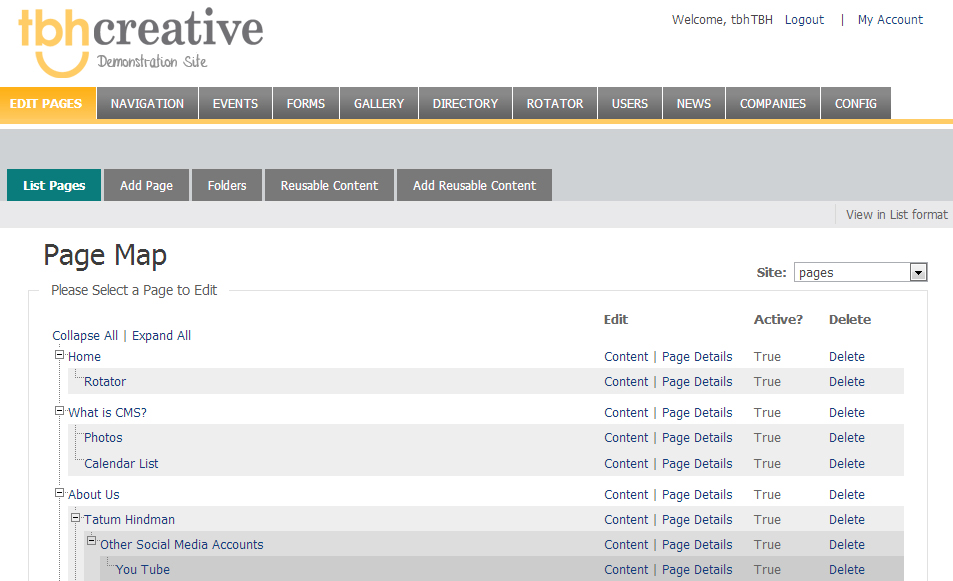Open Page Details for Calendar List

pos(697,464)
